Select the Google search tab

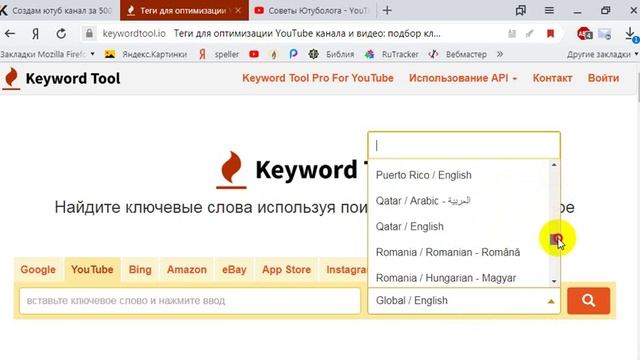38,269
